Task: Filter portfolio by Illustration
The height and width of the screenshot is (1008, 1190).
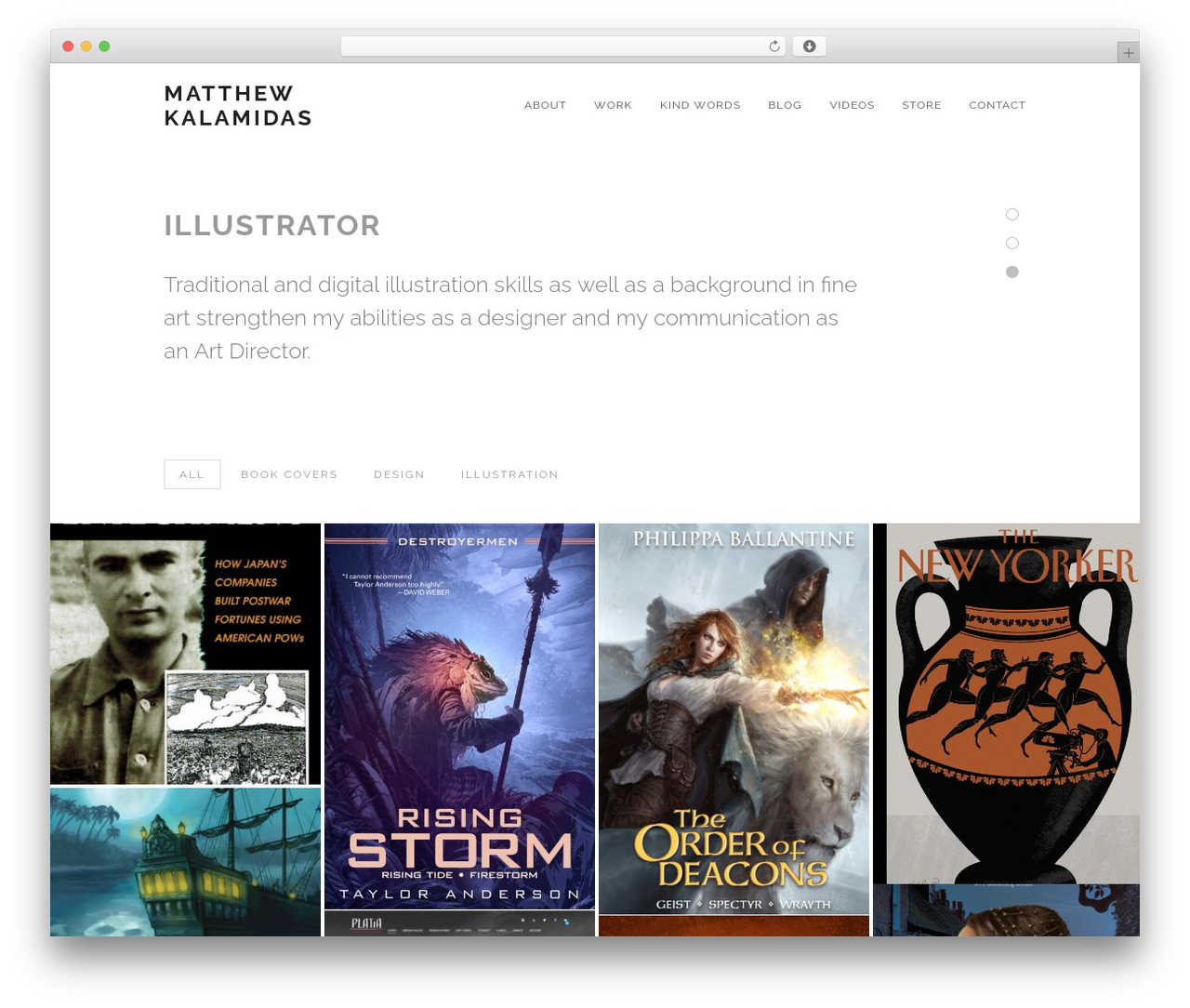Action: 509,474
